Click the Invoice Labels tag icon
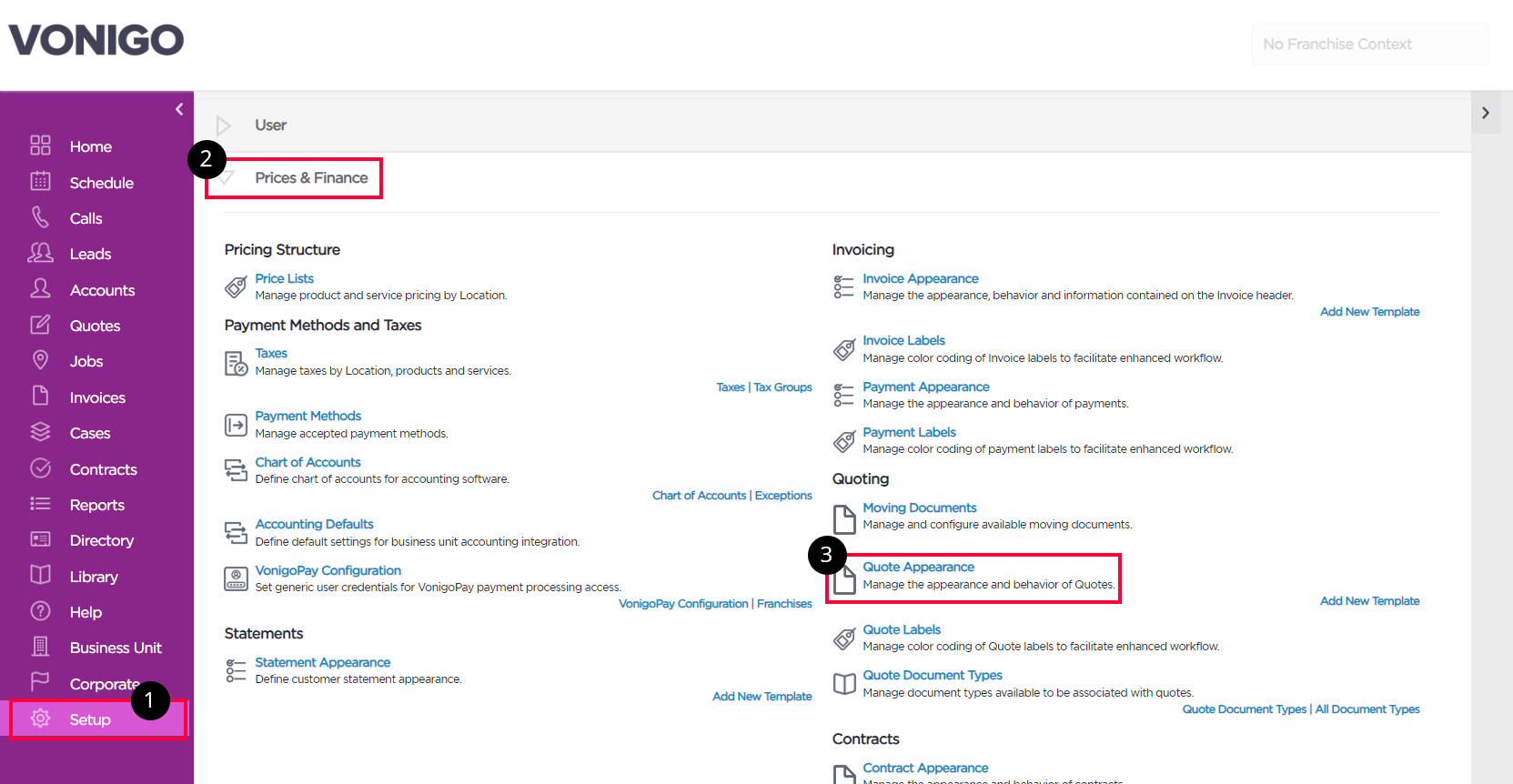1513x784 pixels. (844, 349)
